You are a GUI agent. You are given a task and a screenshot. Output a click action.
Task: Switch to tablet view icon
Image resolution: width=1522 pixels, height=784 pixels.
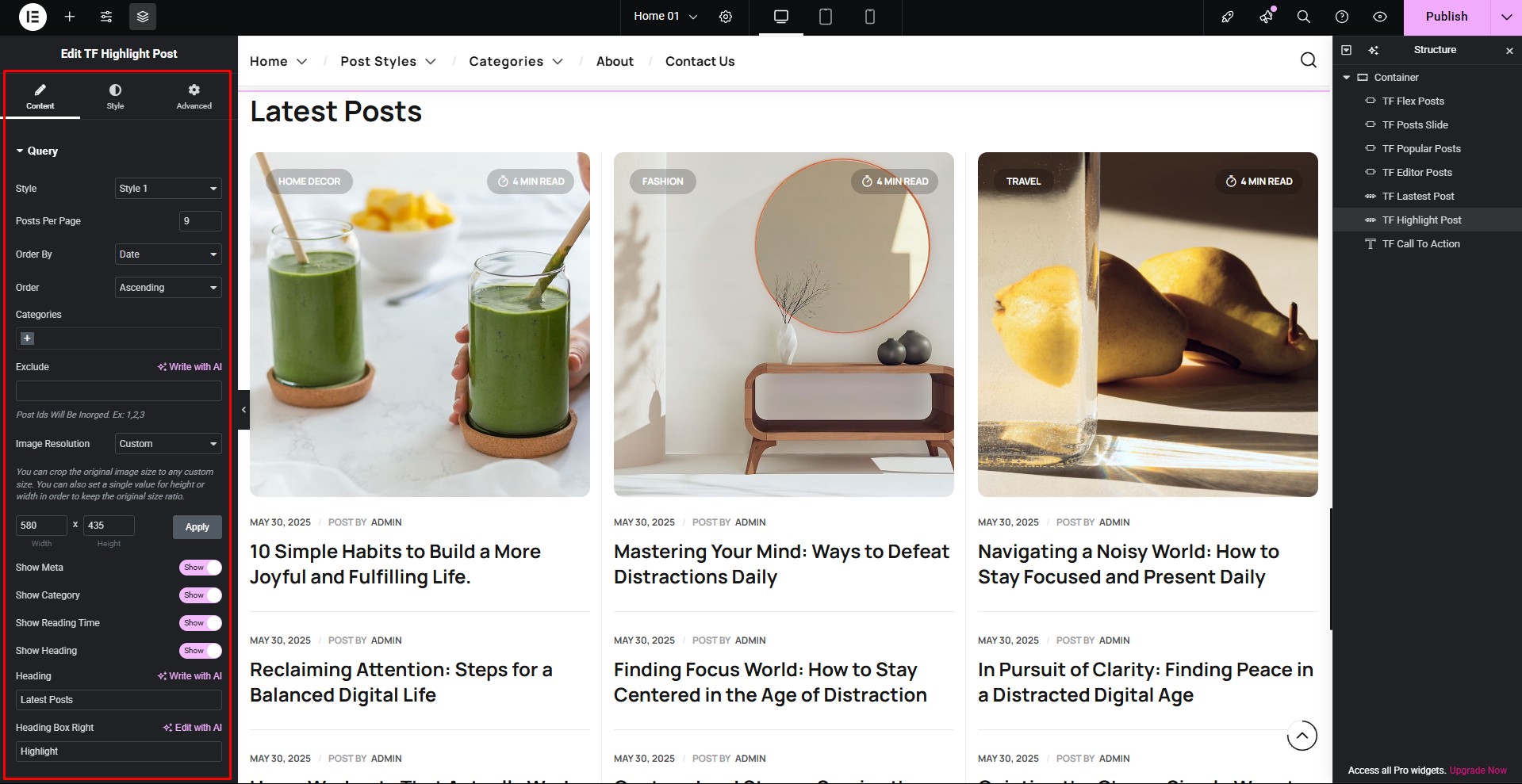[x=826, y=17]
